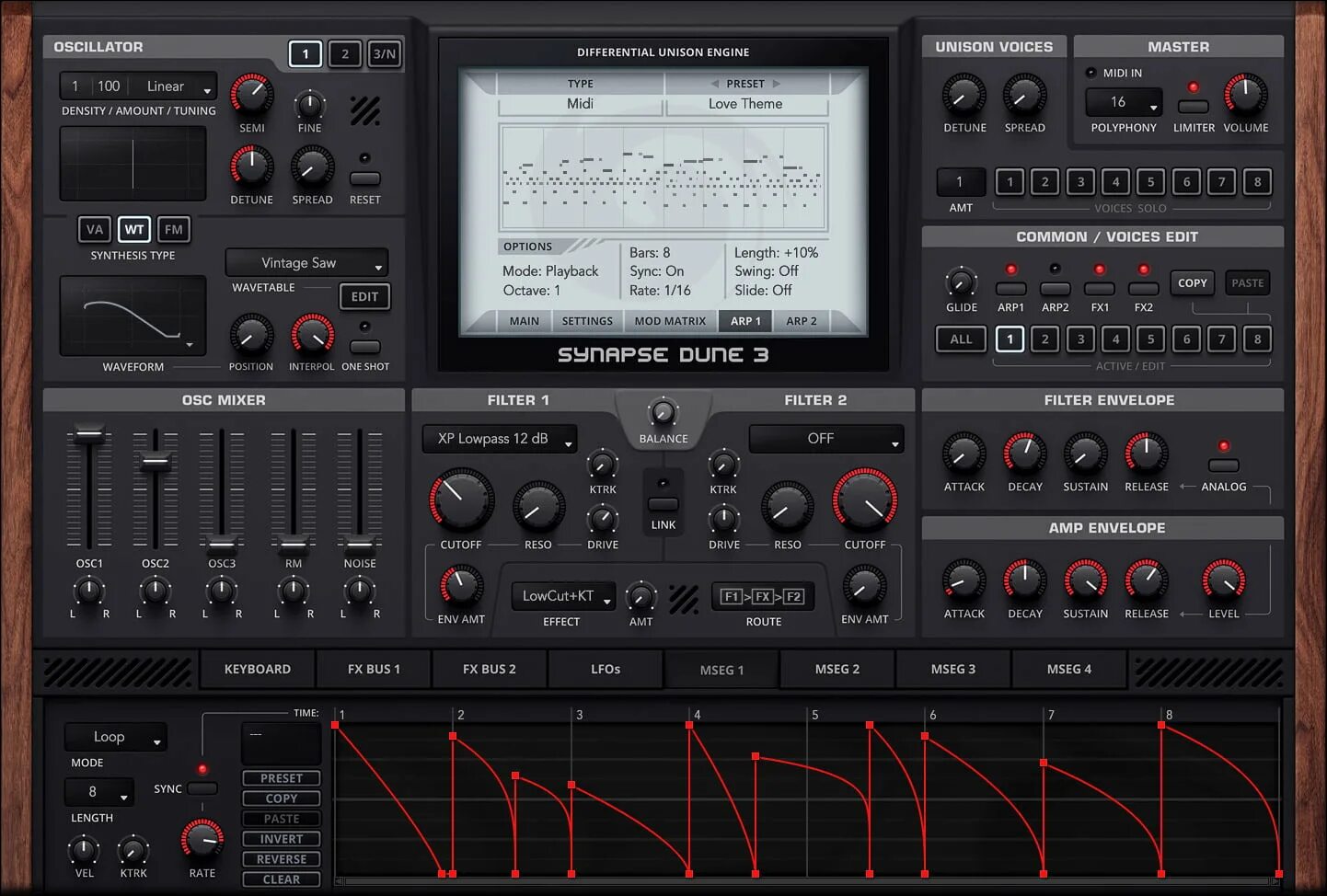
Task: Click the MSEG INVERT button
Action: pos(282,839)
